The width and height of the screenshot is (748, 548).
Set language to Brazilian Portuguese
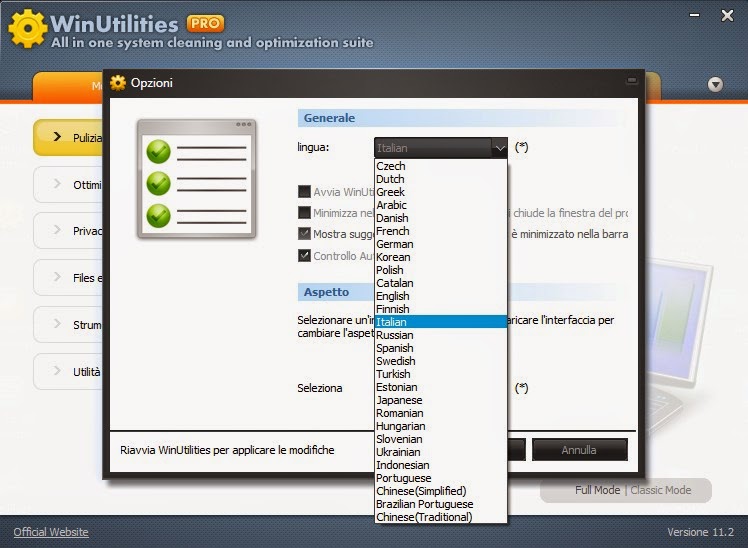coord(440,504)
